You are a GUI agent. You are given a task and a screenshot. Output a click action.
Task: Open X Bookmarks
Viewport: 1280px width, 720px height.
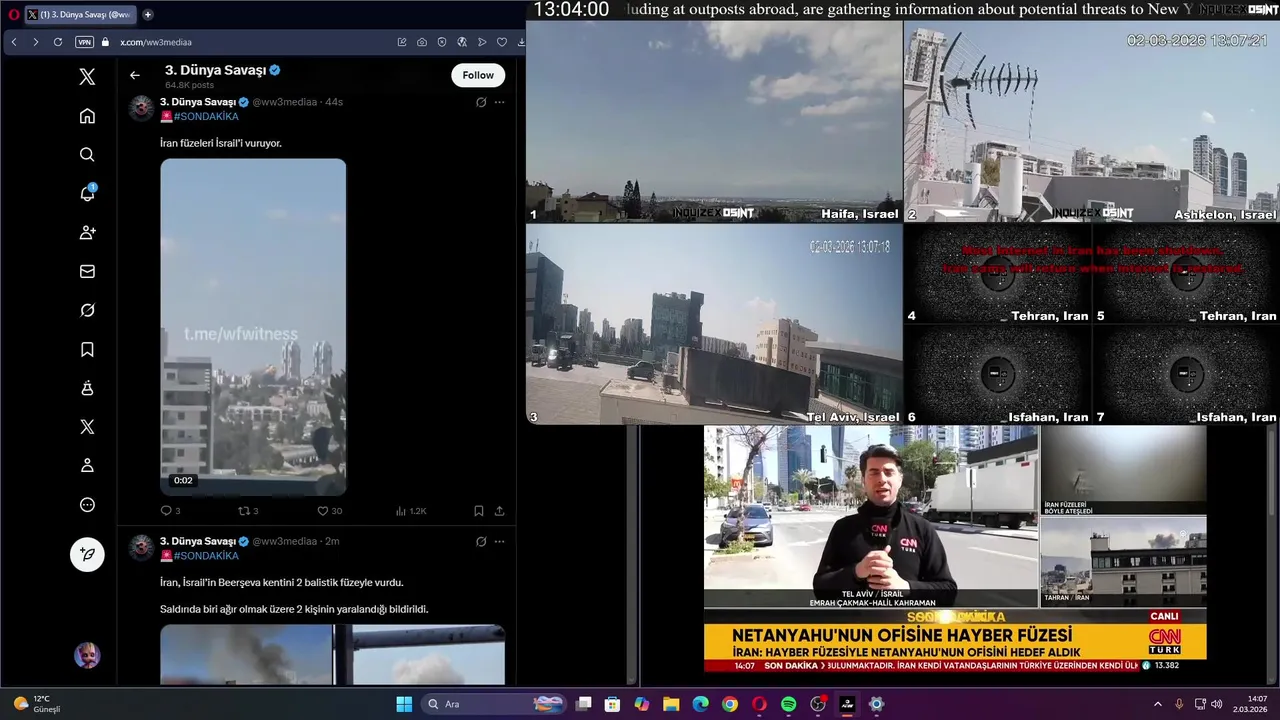tap(87, 349)
